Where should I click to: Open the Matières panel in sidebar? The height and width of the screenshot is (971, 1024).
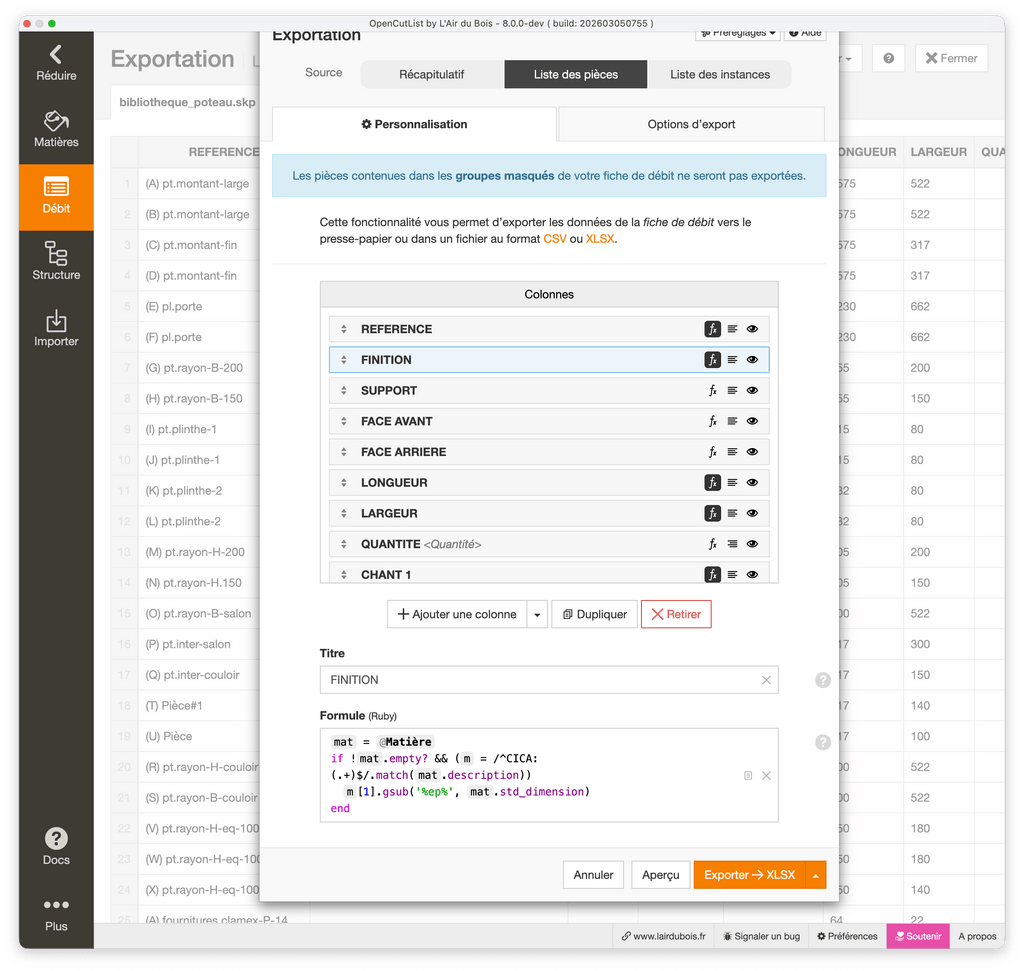tap(56, 130)
